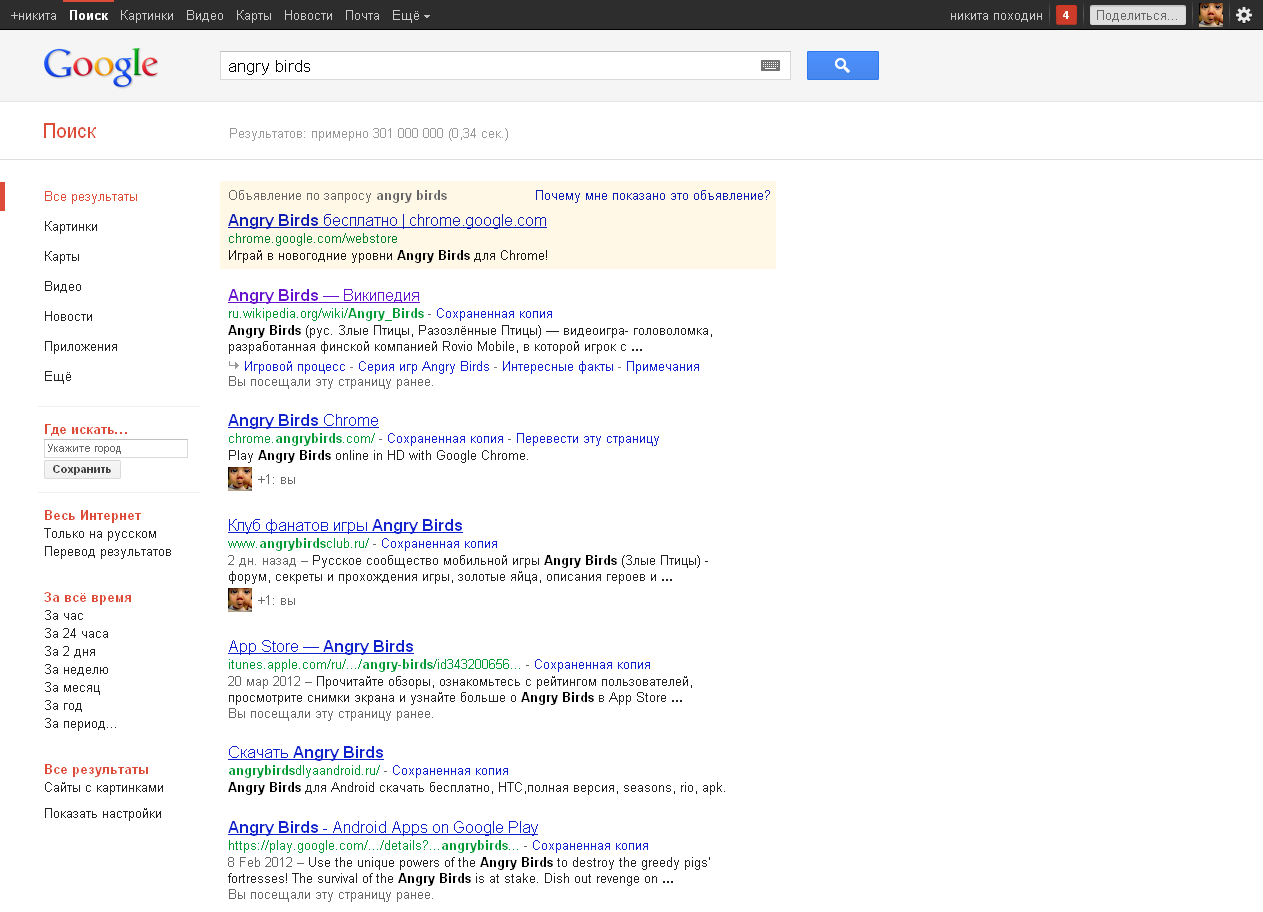Filter results За неделю

click(76, 670)
